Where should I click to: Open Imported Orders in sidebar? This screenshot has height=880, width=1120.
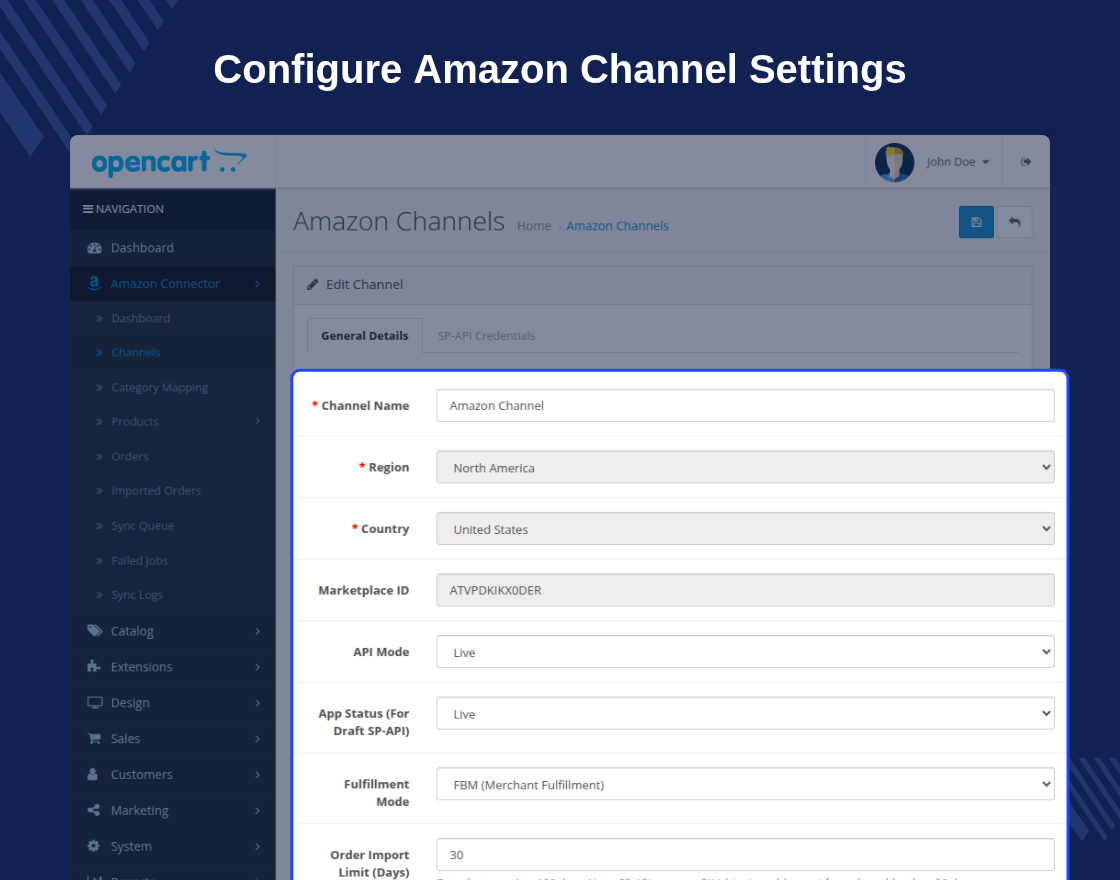[156, 491]
